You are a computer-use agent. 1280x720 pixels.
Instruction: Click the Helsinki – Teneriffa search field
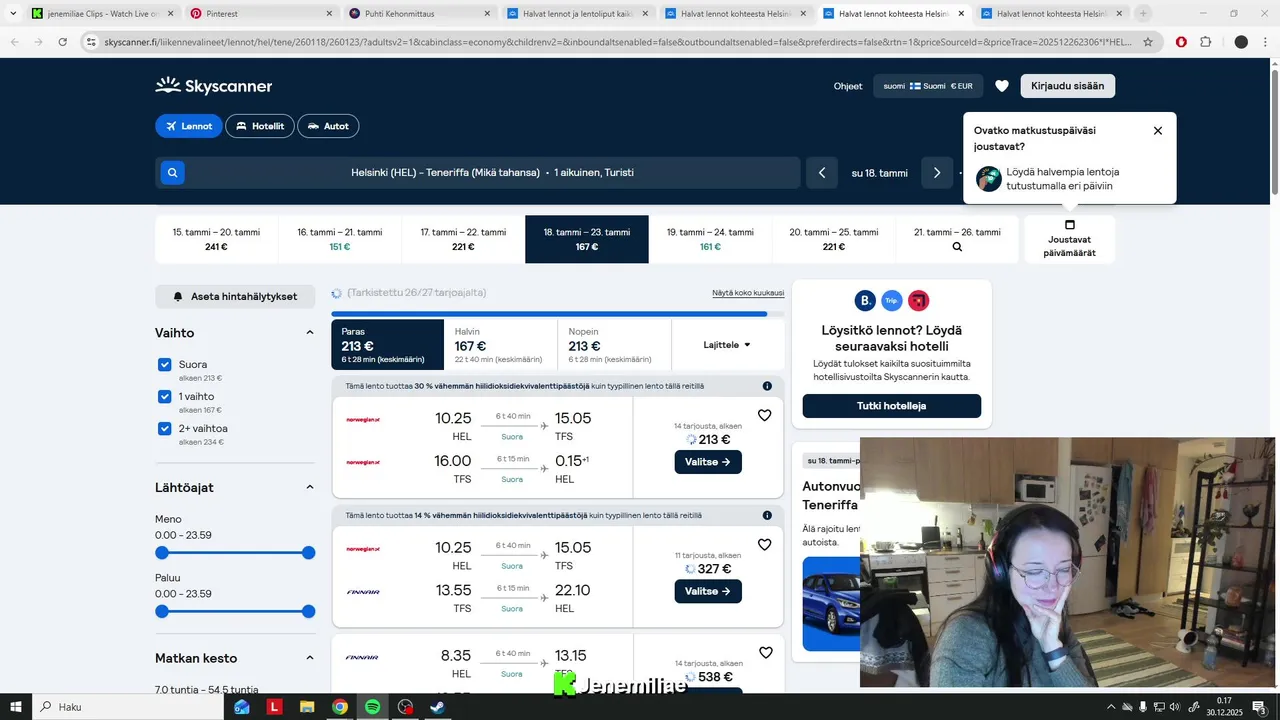coord(478,173)
